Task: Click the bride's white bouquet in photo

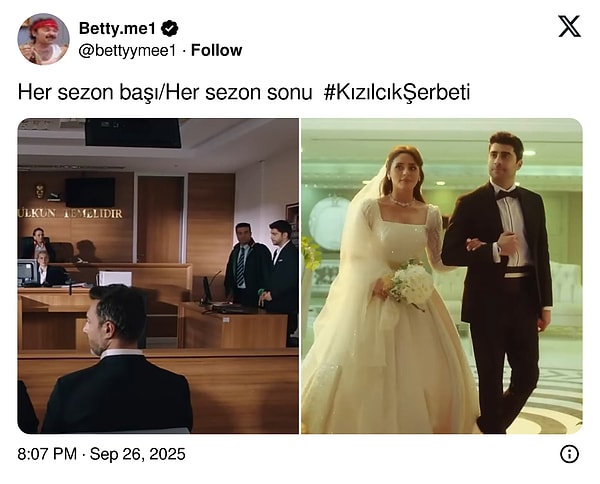Action: click(412, 284)
